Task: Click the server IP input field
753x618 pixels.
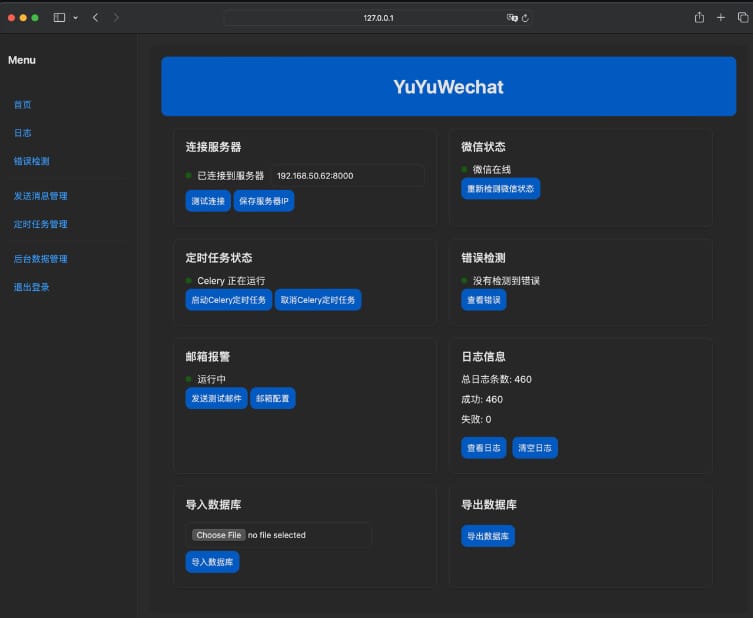Action: (x=348, y=176)
